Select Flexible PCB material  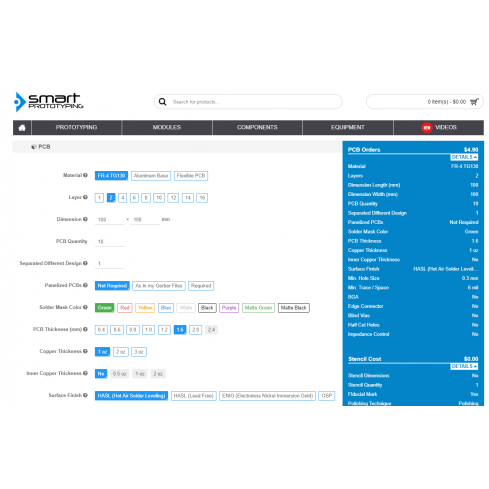[x=191, y=176]
